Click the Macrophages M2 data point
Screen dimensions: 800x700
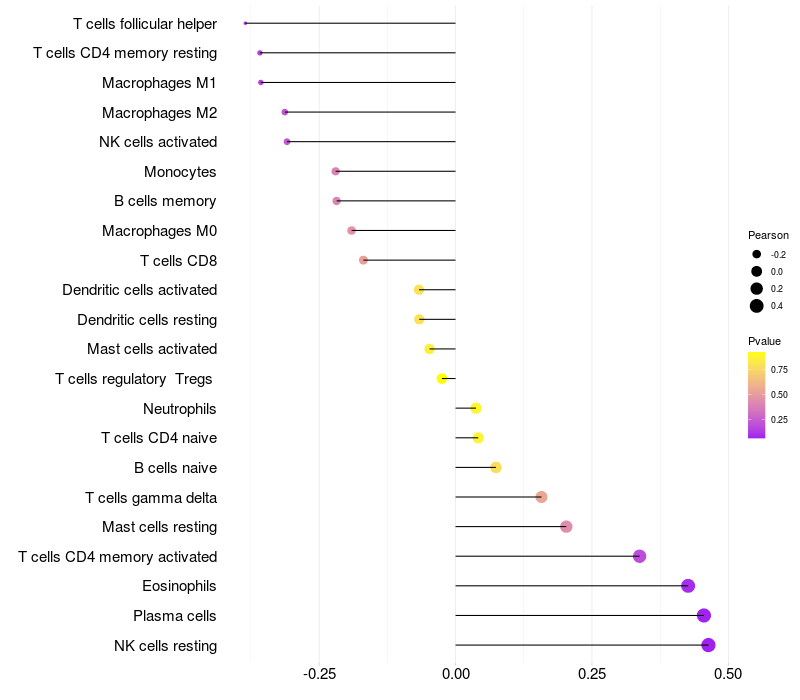tap(285, 112)
